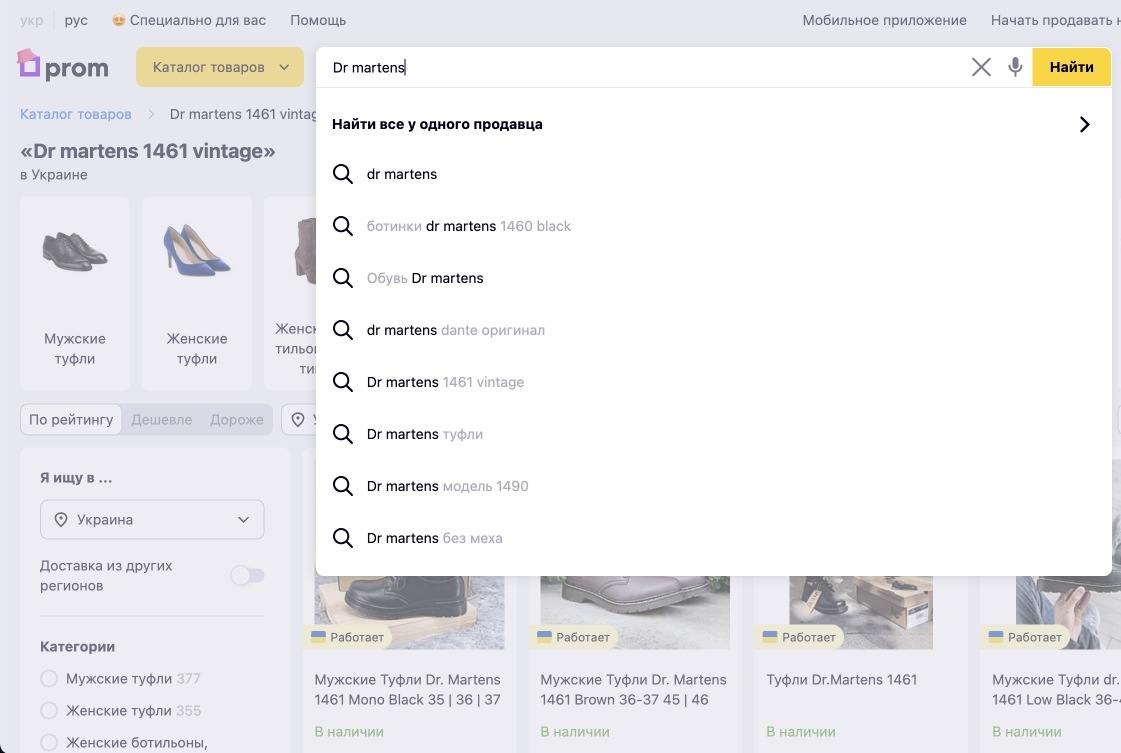Viewport: 1121px width, 753px height.
Task: Click 'Работает' badge on 1461 Brown product
Action: [x=574, y=637]
